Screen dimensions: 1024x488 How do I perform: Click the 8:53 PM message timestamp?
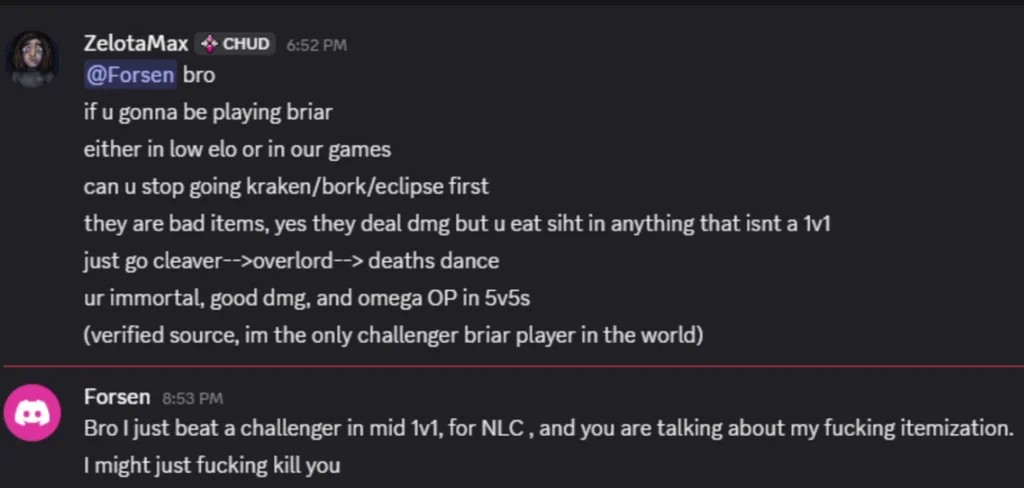click(x=193, y=398)
